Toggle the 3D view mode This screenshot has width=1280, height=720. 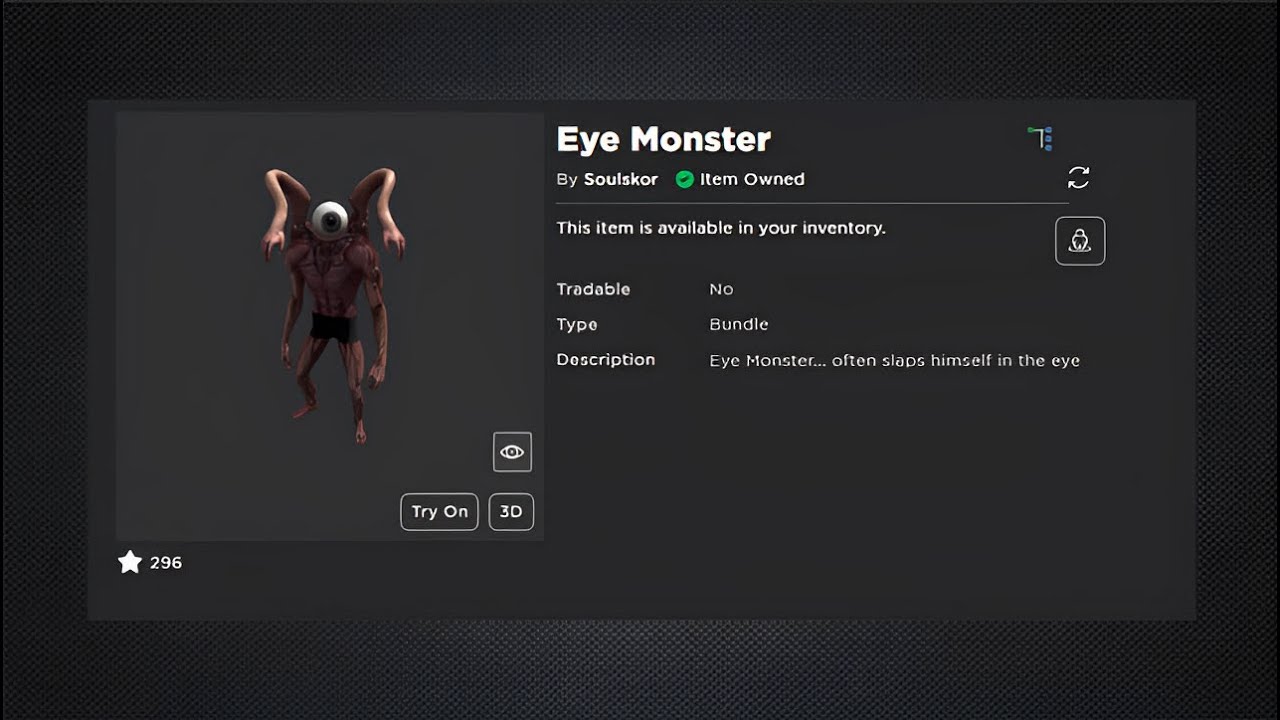point(511,512)
